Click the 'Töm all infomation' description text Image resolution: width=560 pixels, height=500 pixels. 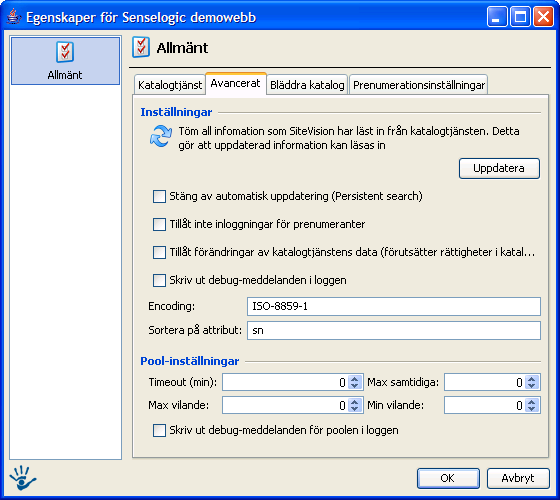[x=349, y=138]
